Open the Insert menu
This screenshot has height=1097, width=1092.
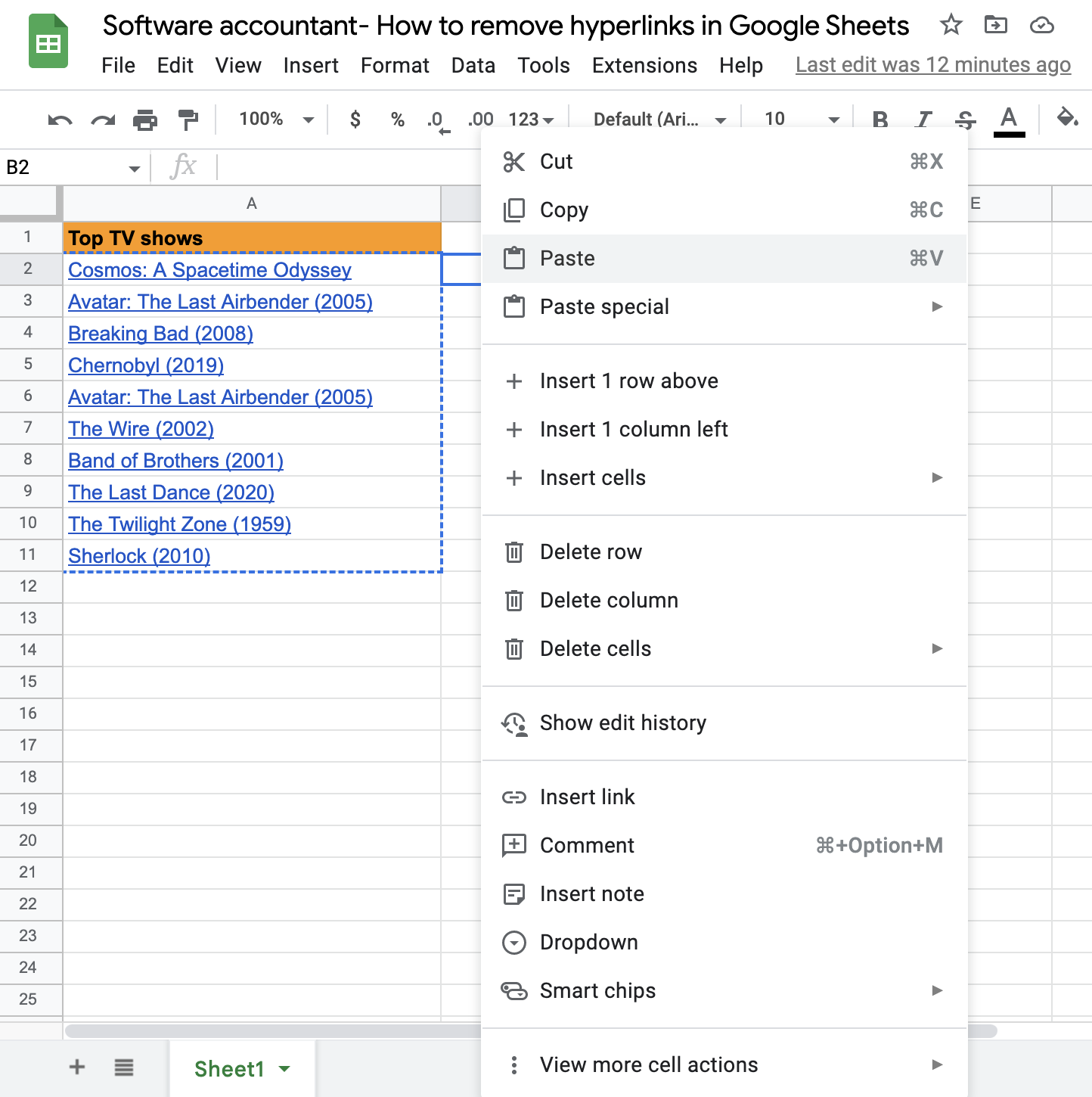click(311, 66)
